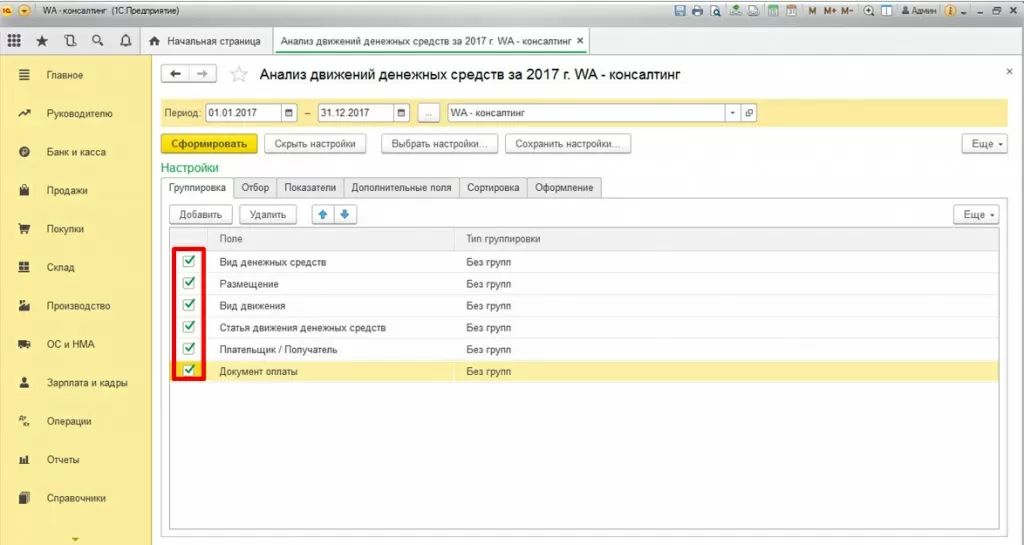Click the start date field 01.01.2017
1024x545 pixels.
tap(244, 113)
